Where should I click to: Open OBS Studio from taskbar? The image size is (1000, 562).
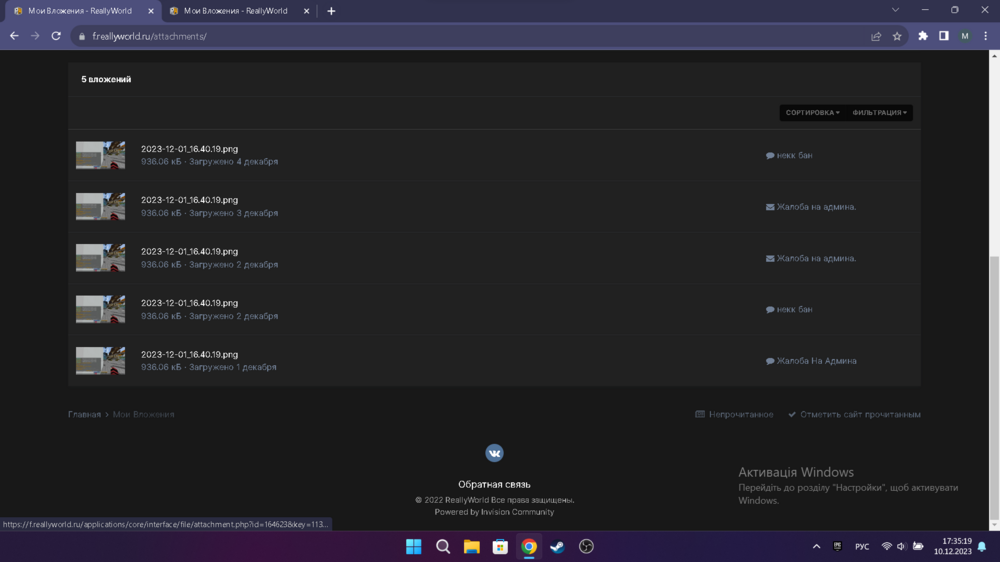[586, 547]
